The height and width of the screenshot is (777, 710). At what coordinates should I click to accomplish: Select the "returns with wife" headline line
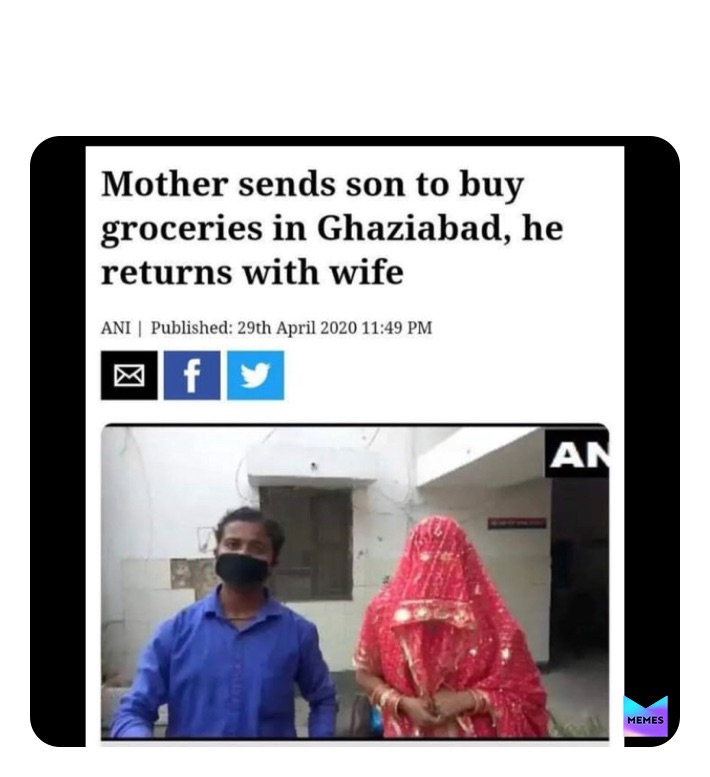(x=252, y=273)
